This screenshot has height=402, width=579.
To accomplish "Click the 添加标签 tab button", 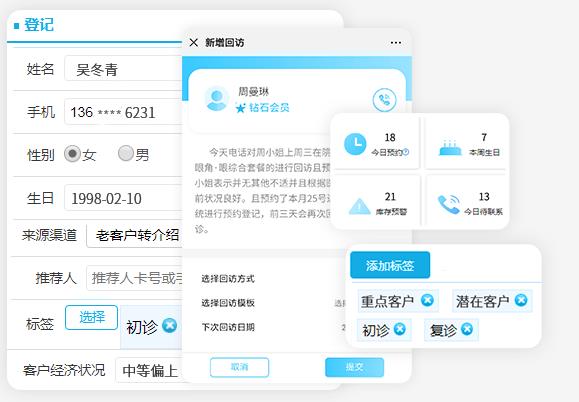I will tap(390, 265).
